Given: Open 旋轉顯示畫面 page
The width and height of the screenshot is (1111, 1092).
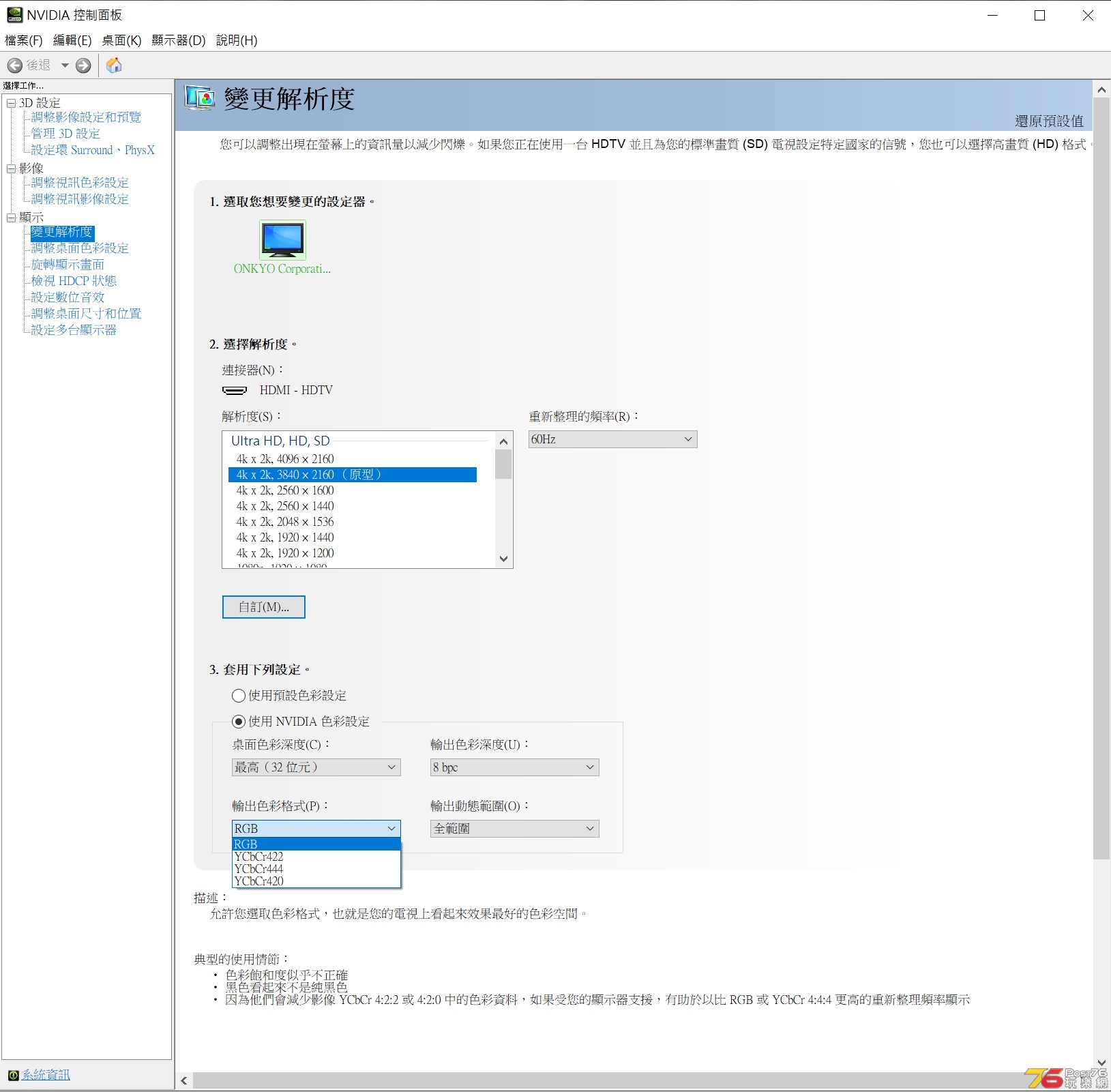Looking at the screenshot, I should click(x=68, y=265).
